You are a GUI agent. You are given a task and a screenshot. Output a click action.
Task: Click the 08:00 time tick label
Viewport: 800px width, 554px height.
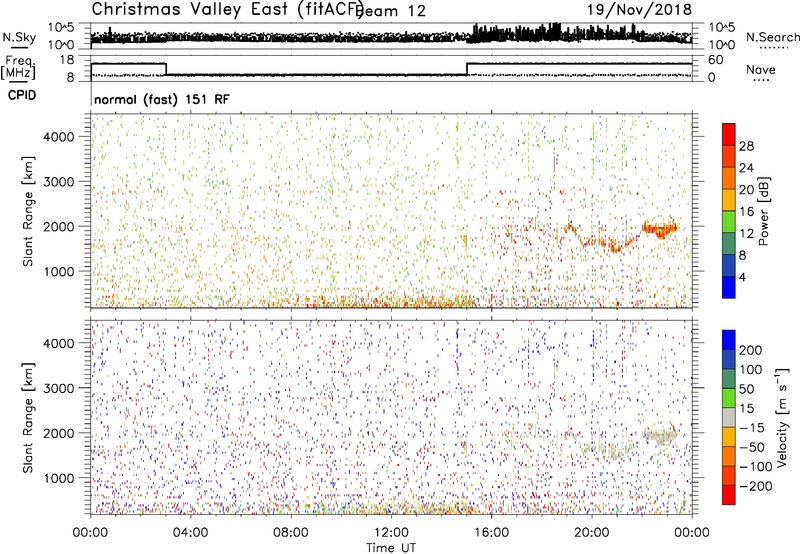pyautogui.click(x=291, y=533)
